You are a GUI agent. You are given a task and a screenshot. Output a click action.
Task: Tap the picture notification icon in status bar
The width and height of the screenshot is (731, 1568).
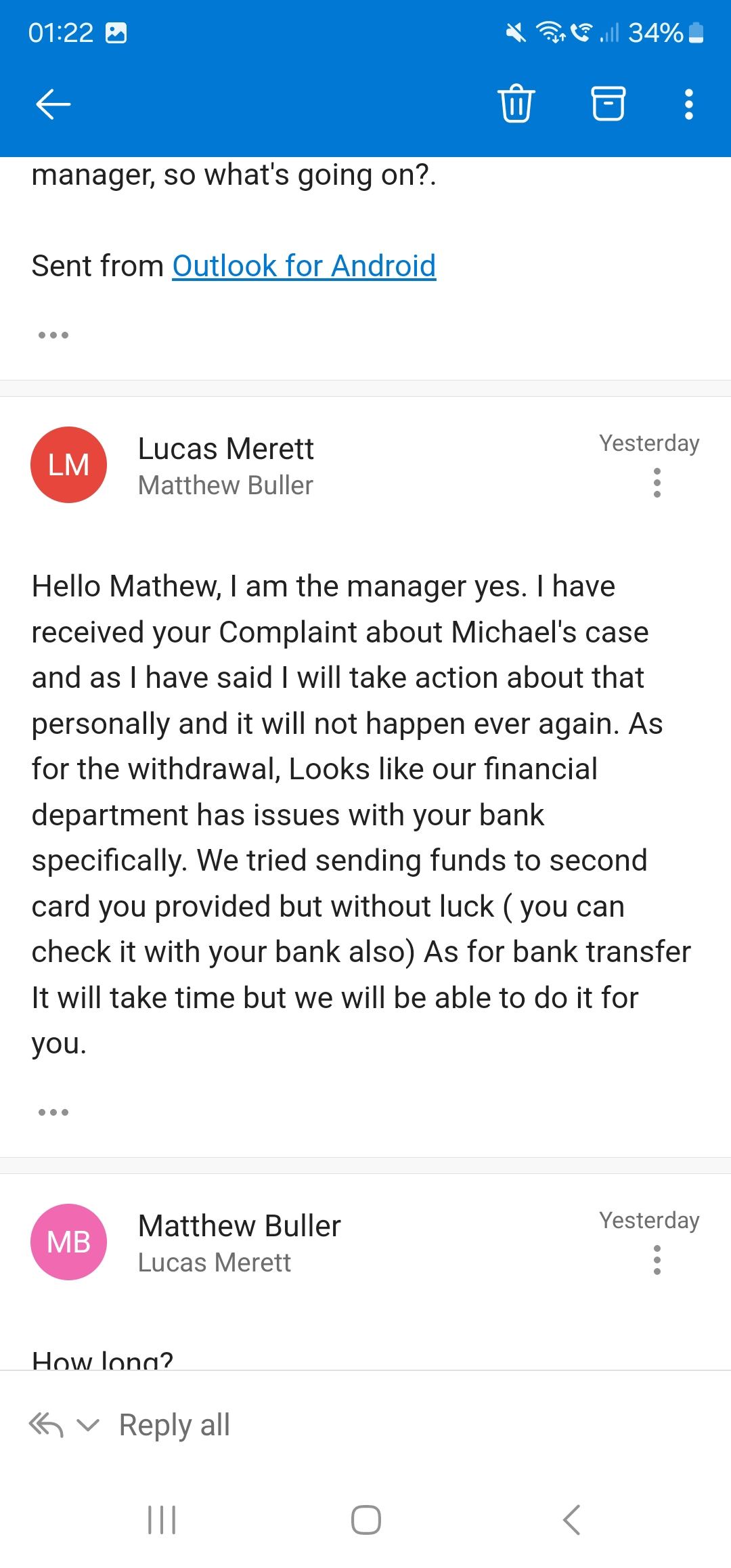click(x=116, y=33)
